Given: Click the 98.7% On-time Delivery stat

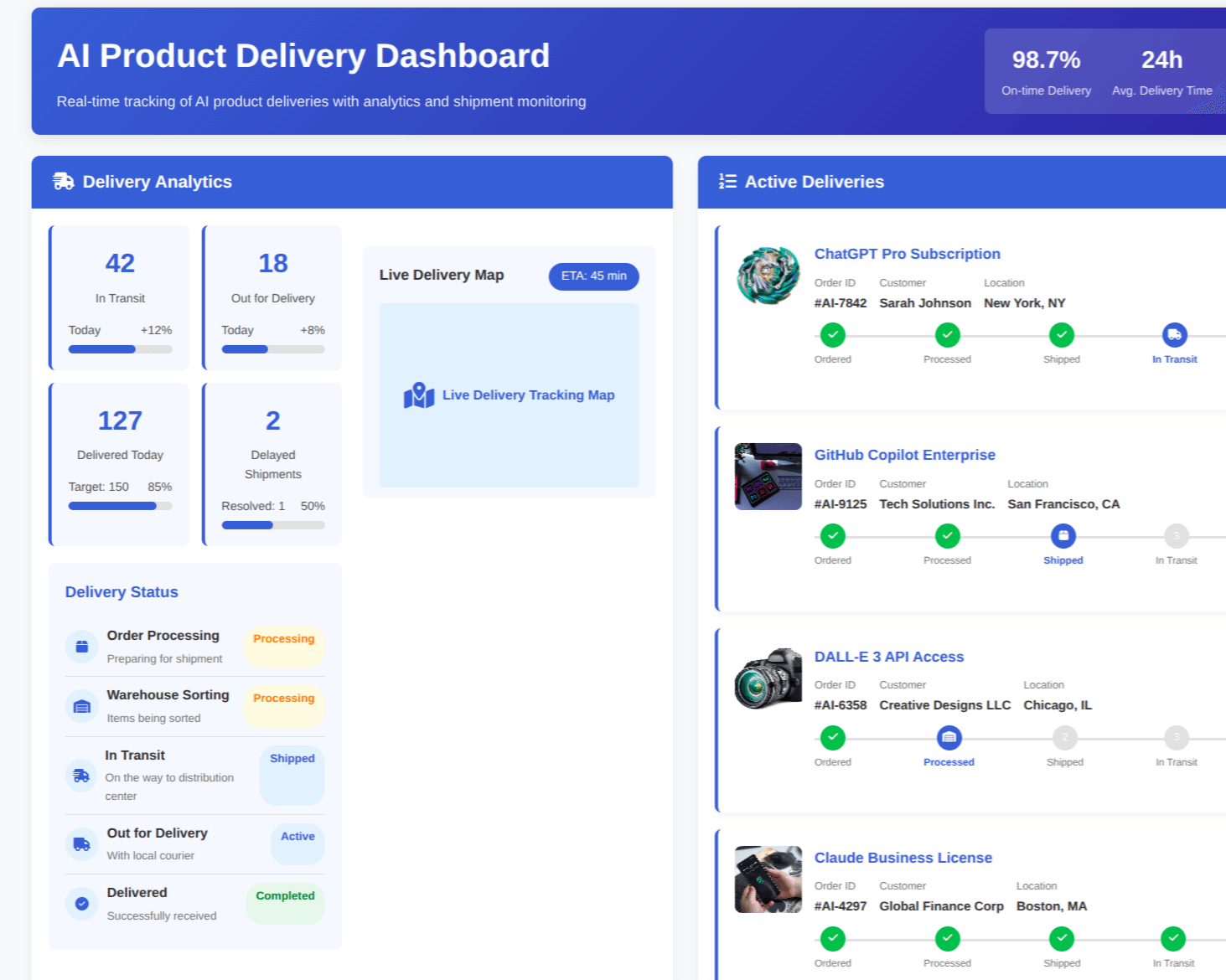Looking at the screenshot, I should (1047, 73).
